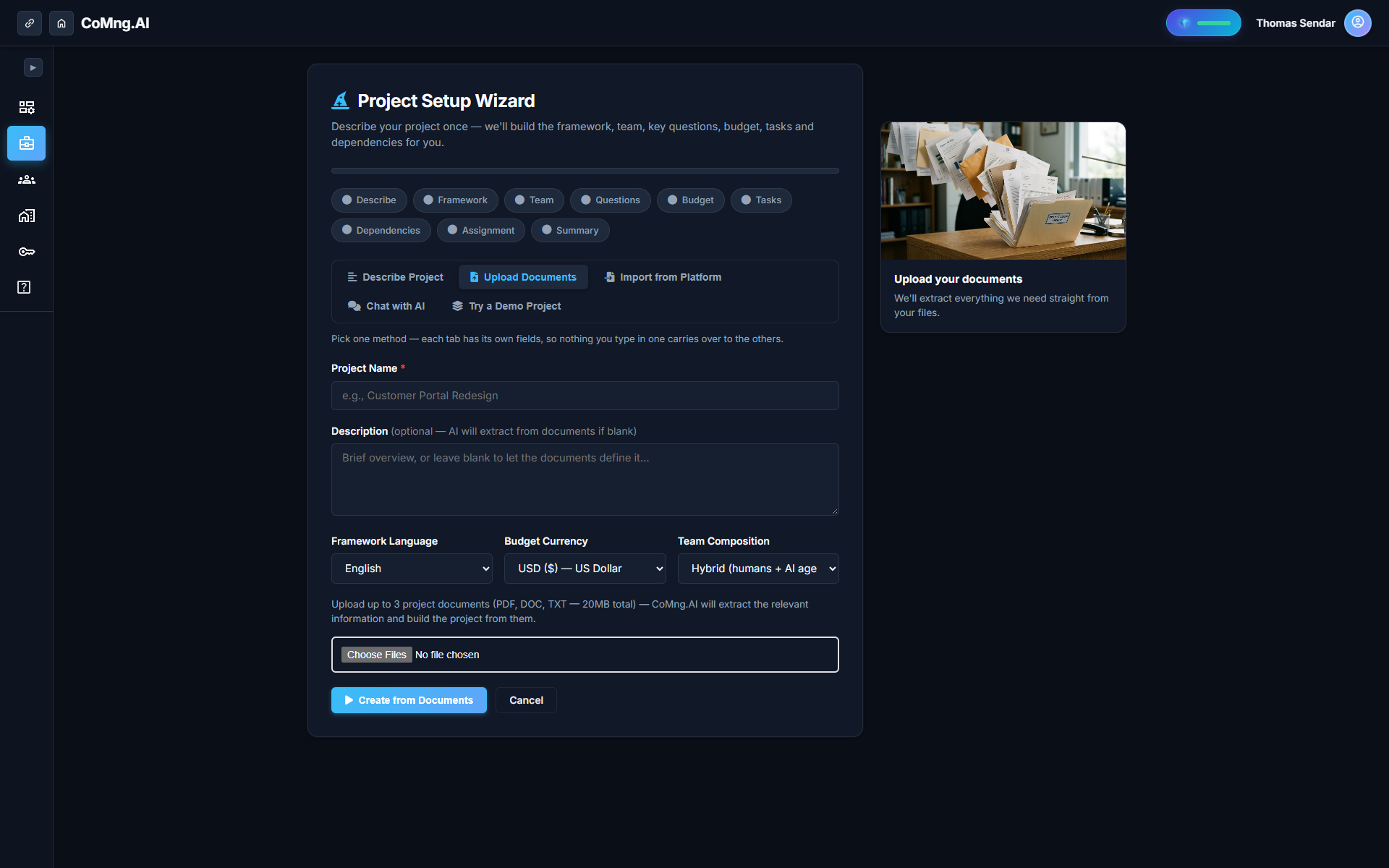Open the organization building sidebar icon
The width and height of the screenshot is (1389, 868).
(x=27, y=216)
